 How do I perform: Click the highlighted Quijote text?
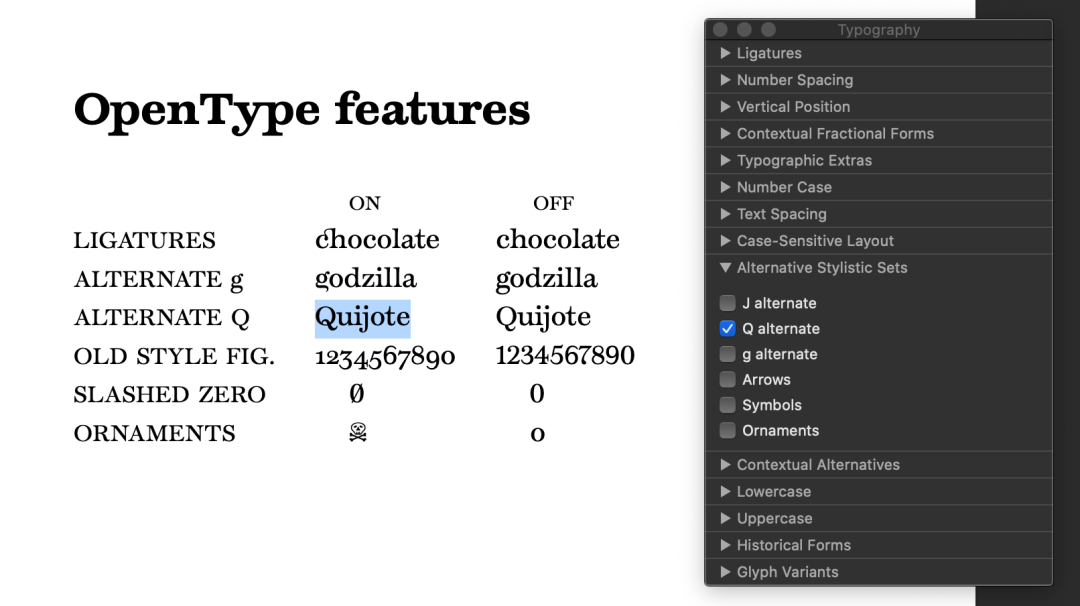pyautogui.click(x=362, y=318)
